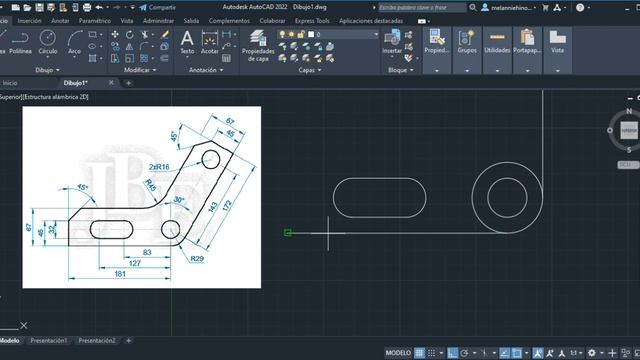The image size is (640, 360).
Task: Select the Scale tool icon
Action: 129,59
